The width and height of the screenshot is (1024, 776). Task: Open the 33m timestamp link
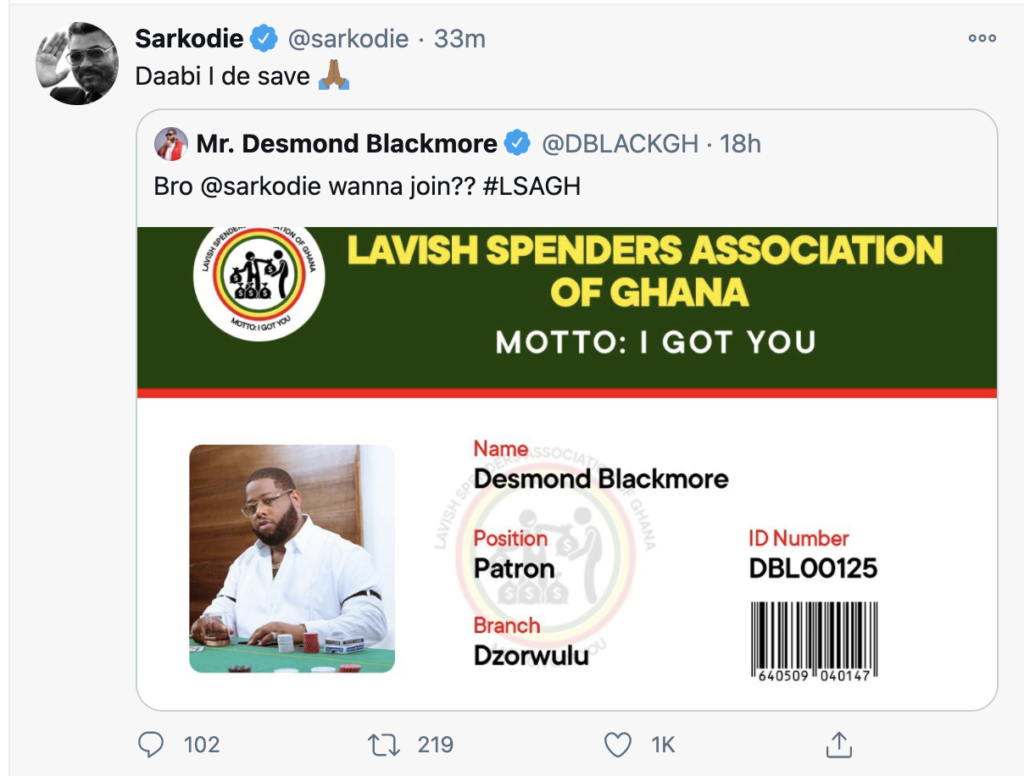coord(460,39)
